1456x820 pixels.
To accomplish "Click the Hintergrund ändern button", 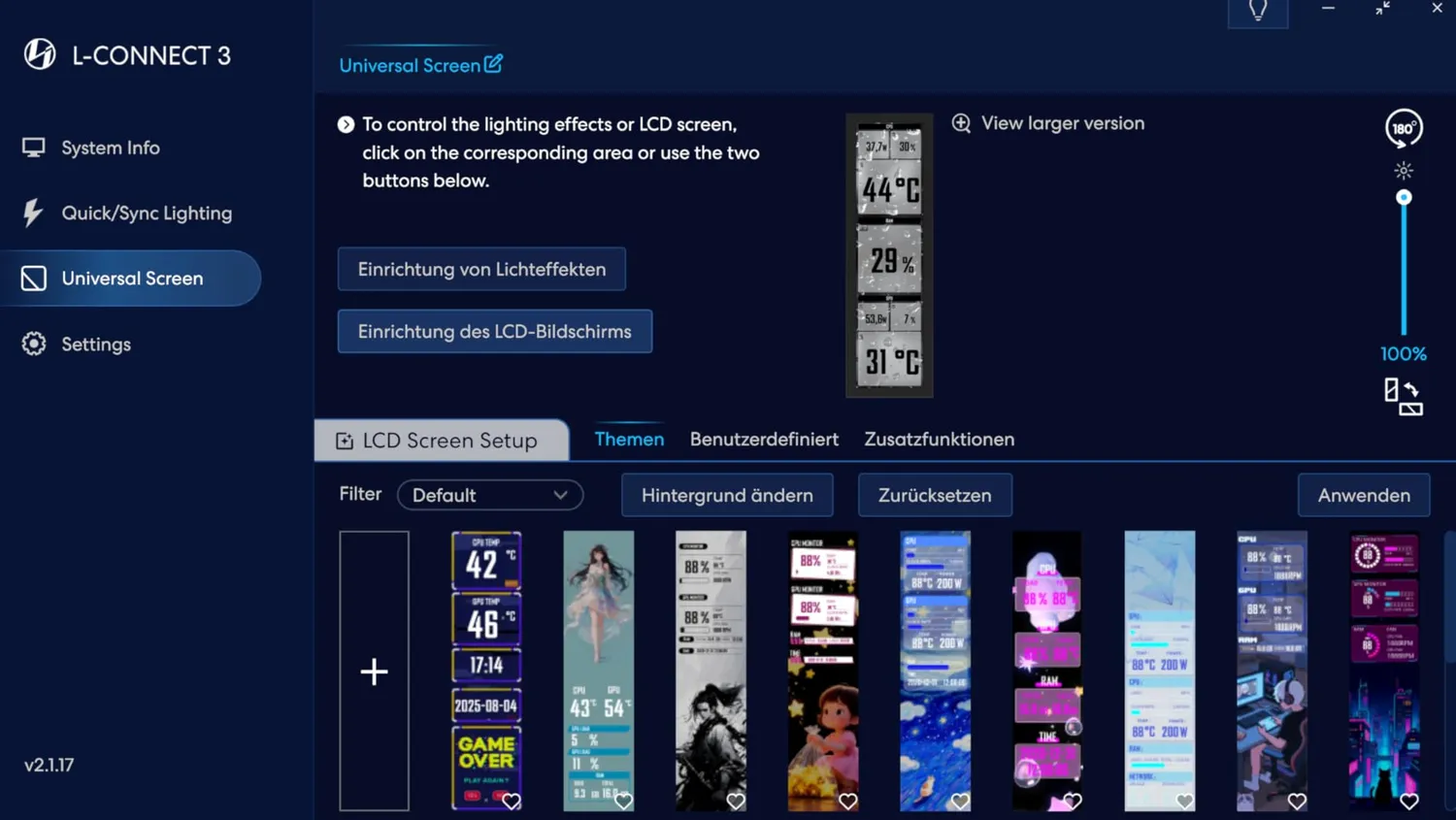I will [x=727, y=495].
